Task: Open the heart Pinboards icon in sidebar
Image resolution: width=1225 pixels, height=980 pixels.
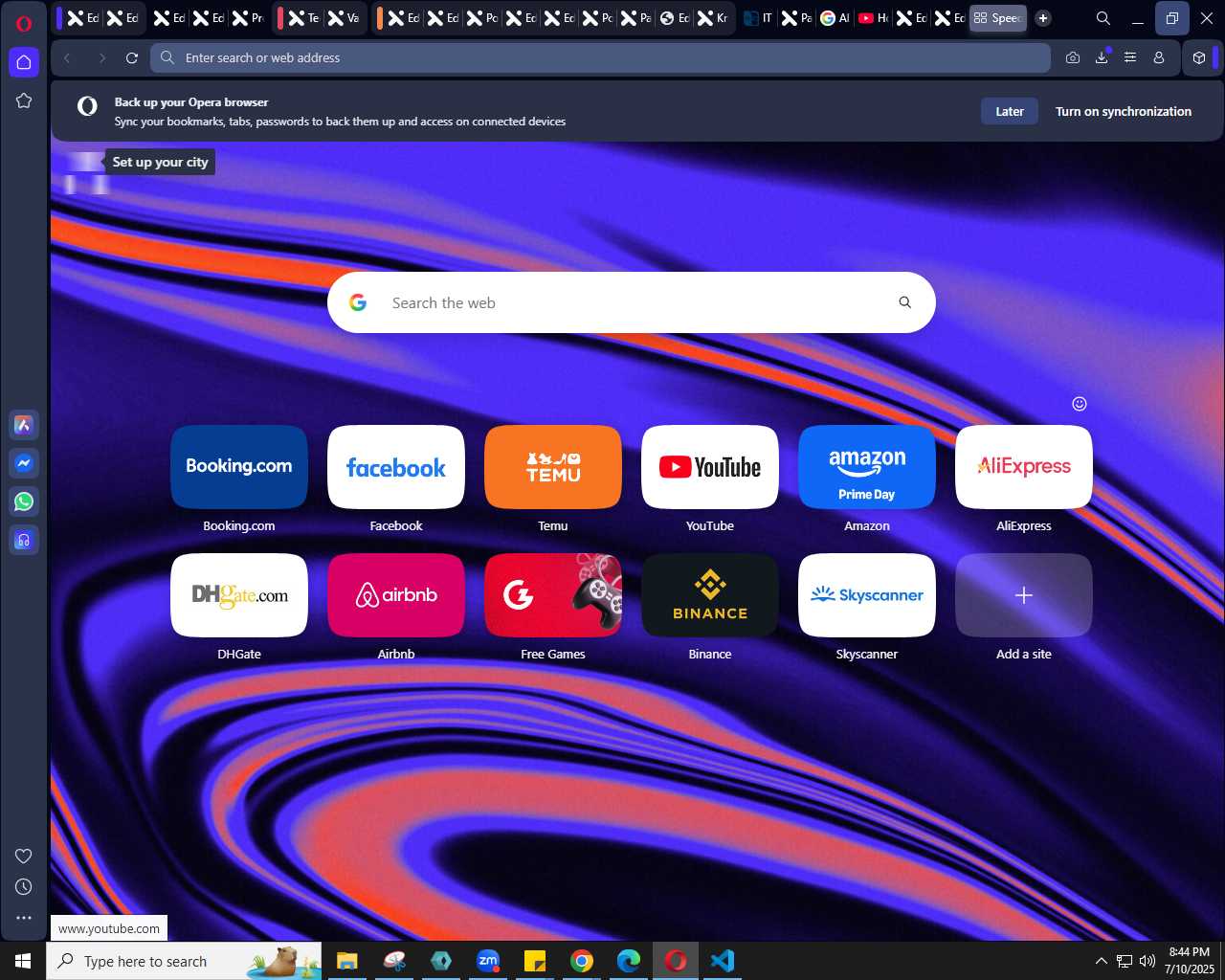Action: coord(24,856)
